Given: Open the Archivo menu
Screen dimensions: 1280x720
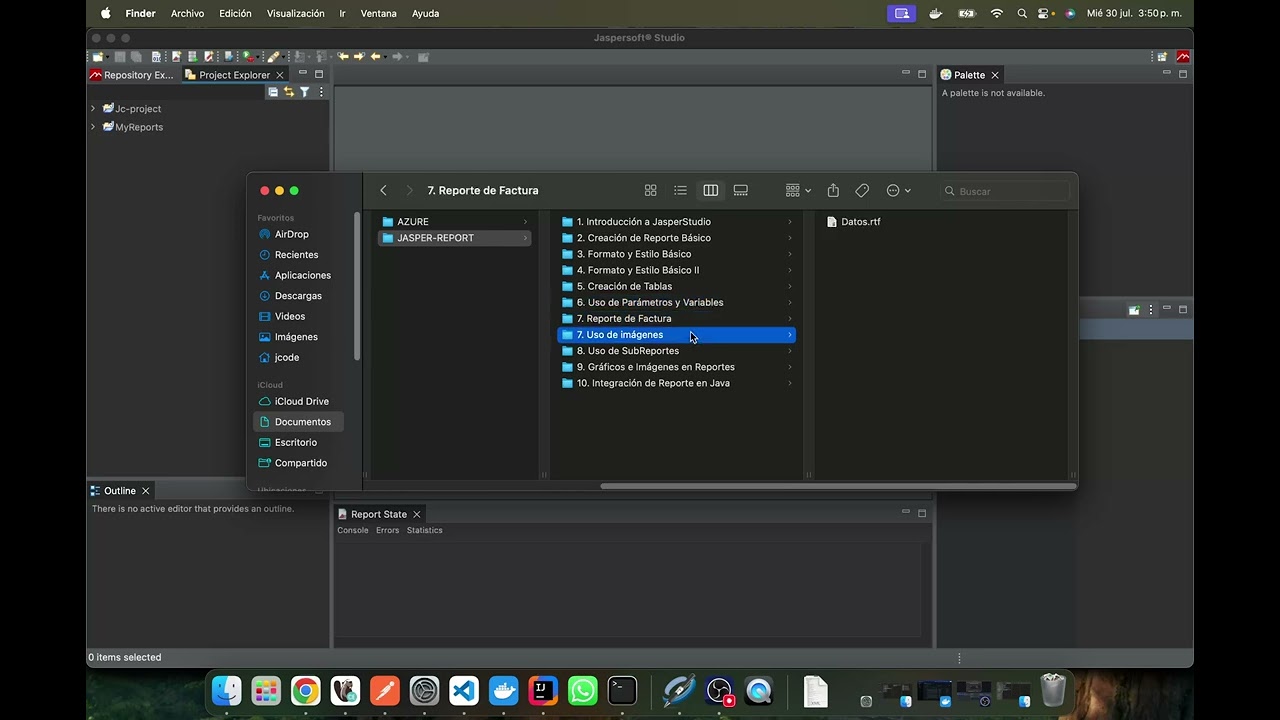Looking at the screenshot, I should [187, 13].
